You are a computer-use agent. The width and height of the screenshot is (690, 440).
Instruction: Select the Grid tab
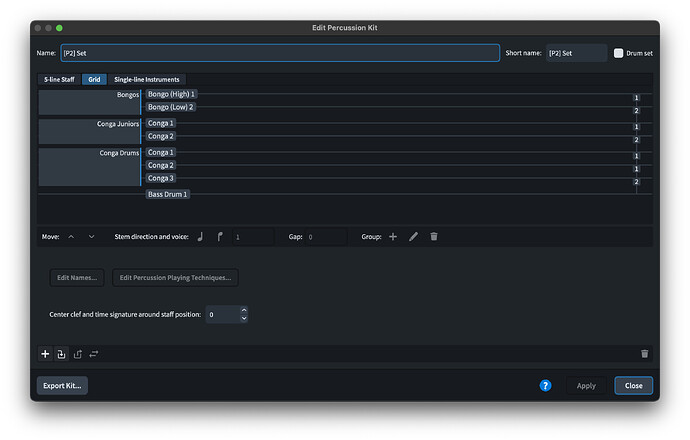94,80
